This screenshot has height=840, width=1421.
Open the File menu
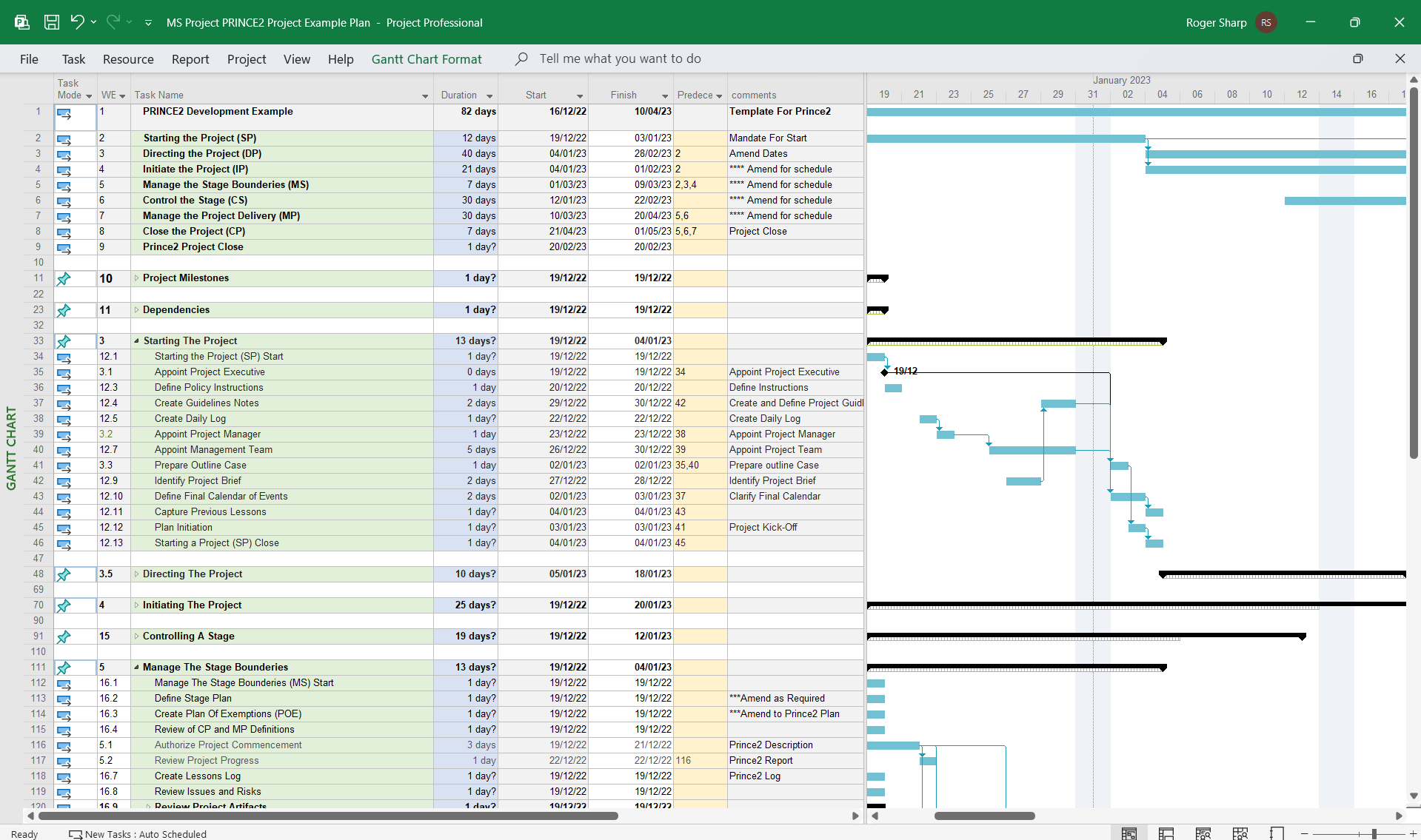29,59
